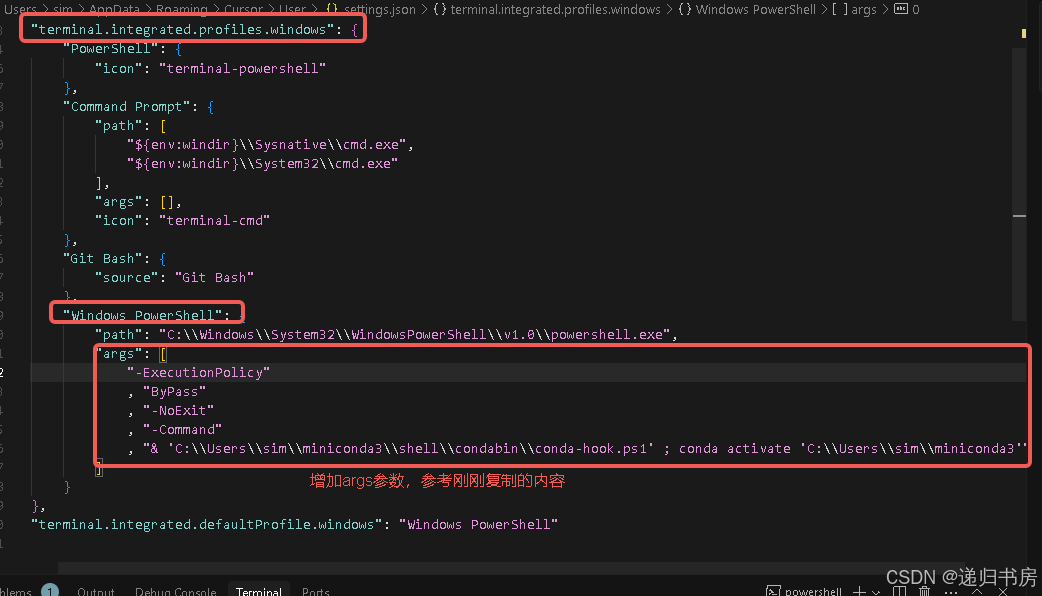
Task: Click the braces icon before settings.json breadcrumb
Action: 332,9
